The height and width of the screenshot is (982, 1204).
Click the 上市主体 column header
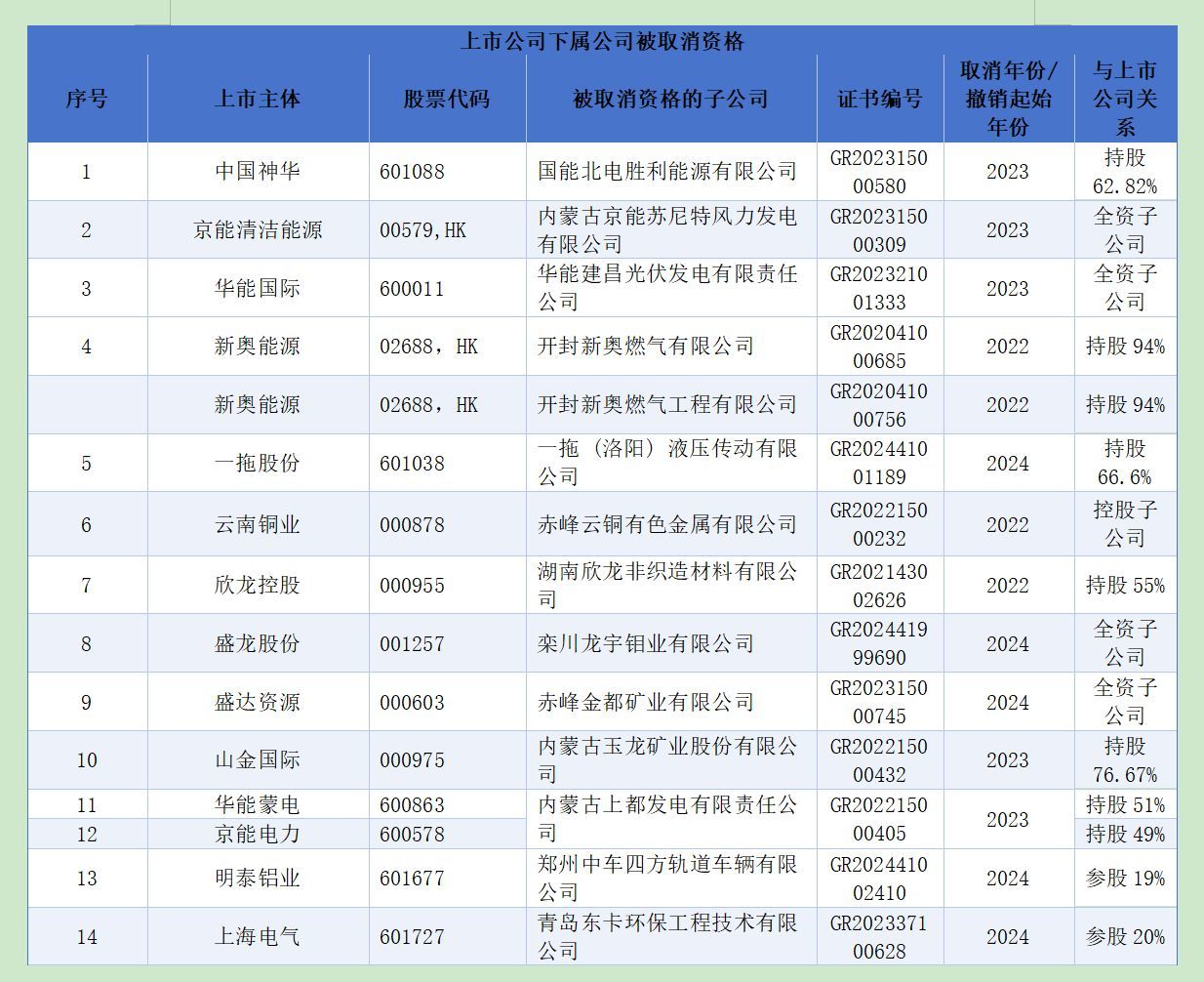pyautogui.click(x=258, y=99)
